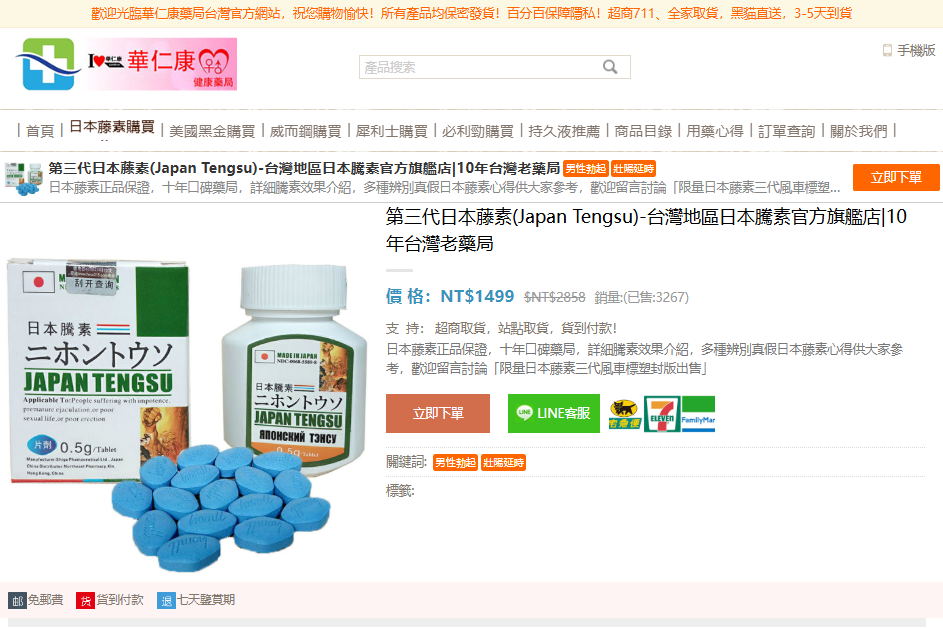Viewport: 943px width, 628px height.
Task: Open the 美國黑金購買 menu item
Action: click(x=212, y=131)
